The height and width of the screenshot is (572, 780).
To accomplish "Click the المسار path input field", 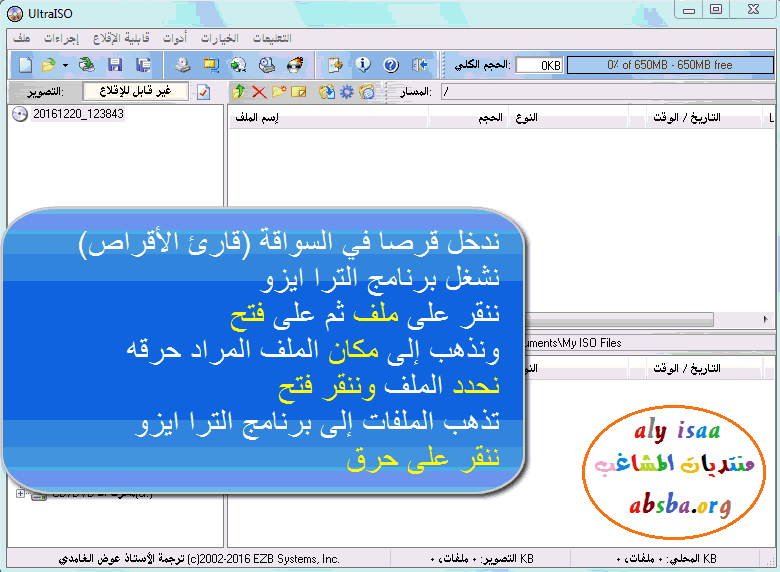I will (600, 92).
